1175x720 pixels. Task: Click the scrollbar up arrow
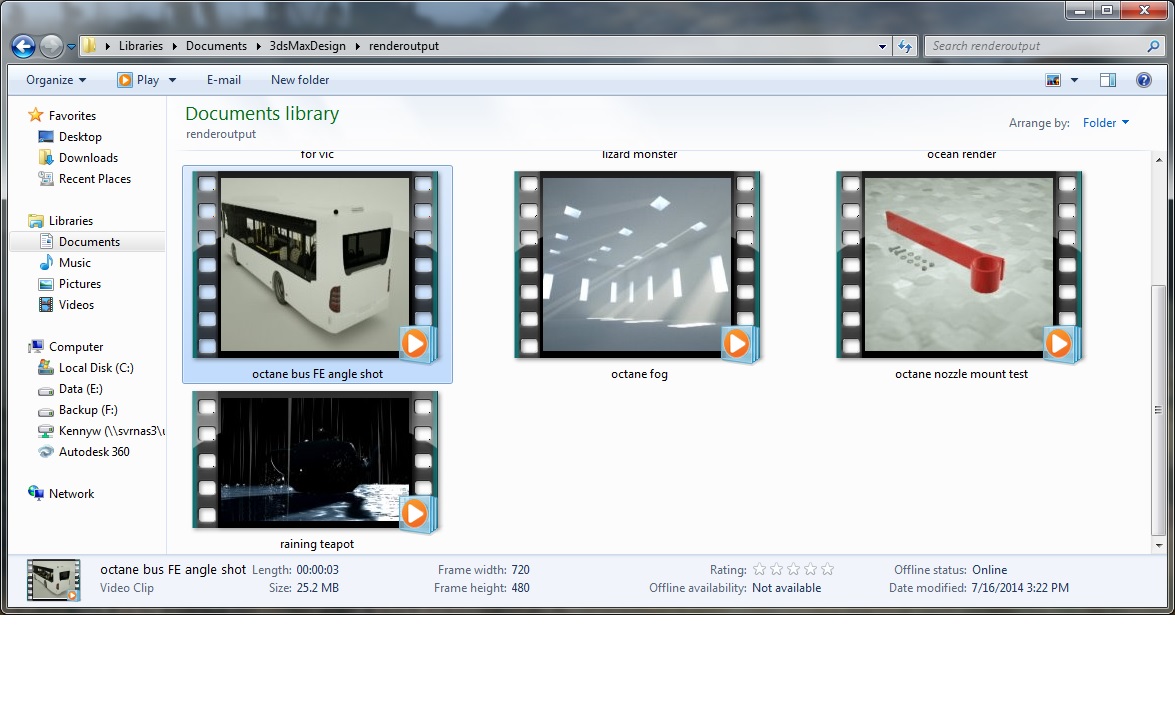pyautogui.click(x=1159, y=160)
